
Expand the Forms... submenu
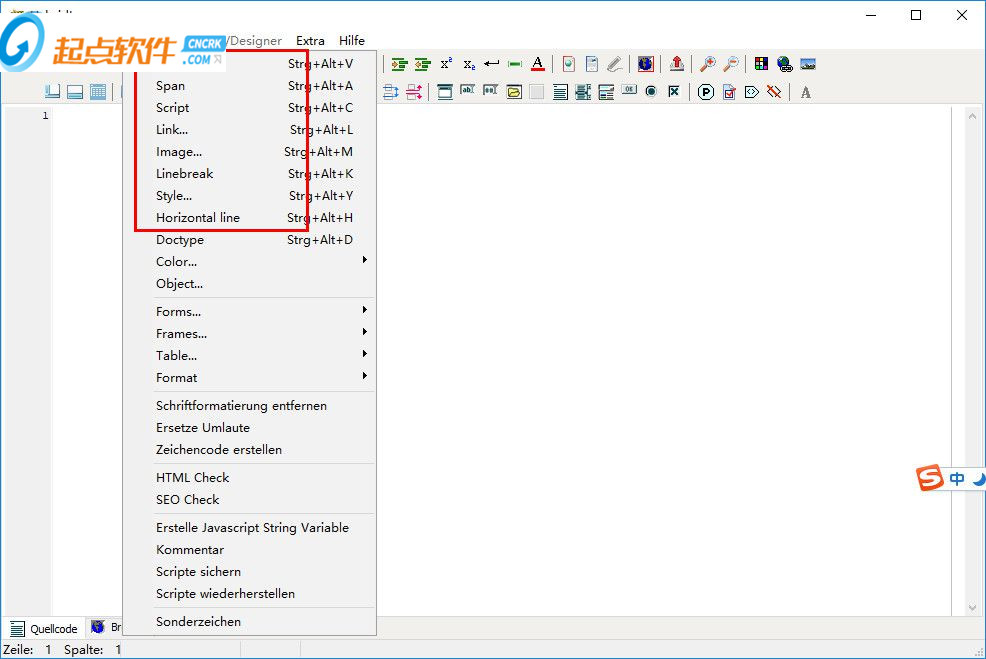tap(250, 311)
